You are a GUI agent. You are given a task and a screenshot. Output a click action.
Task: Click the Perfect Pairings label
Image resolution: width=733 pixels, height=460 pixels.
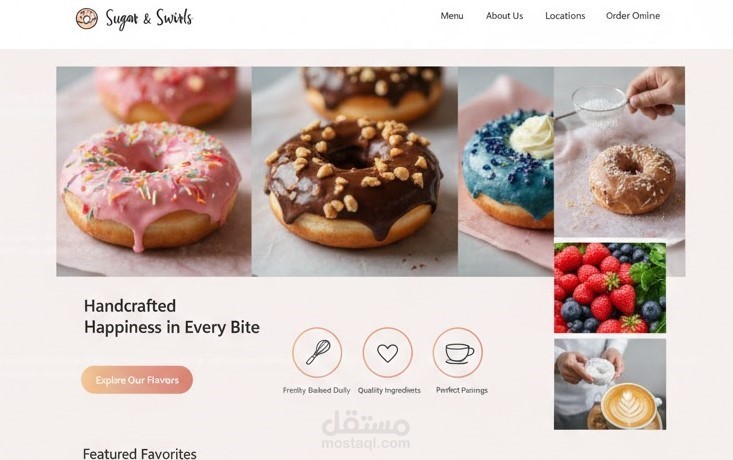click(462, 390)
